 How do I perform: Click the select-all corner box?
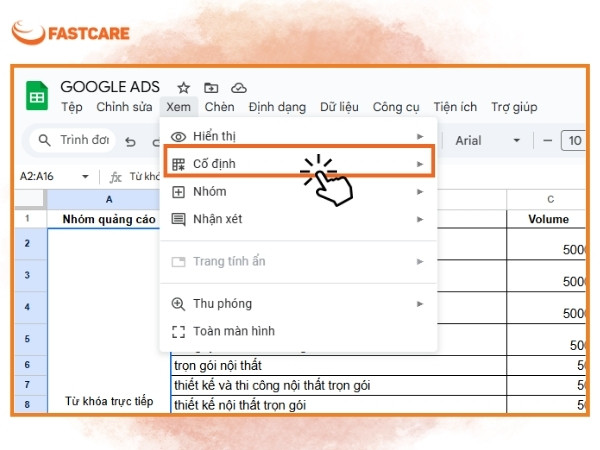(x=29, y=199)
